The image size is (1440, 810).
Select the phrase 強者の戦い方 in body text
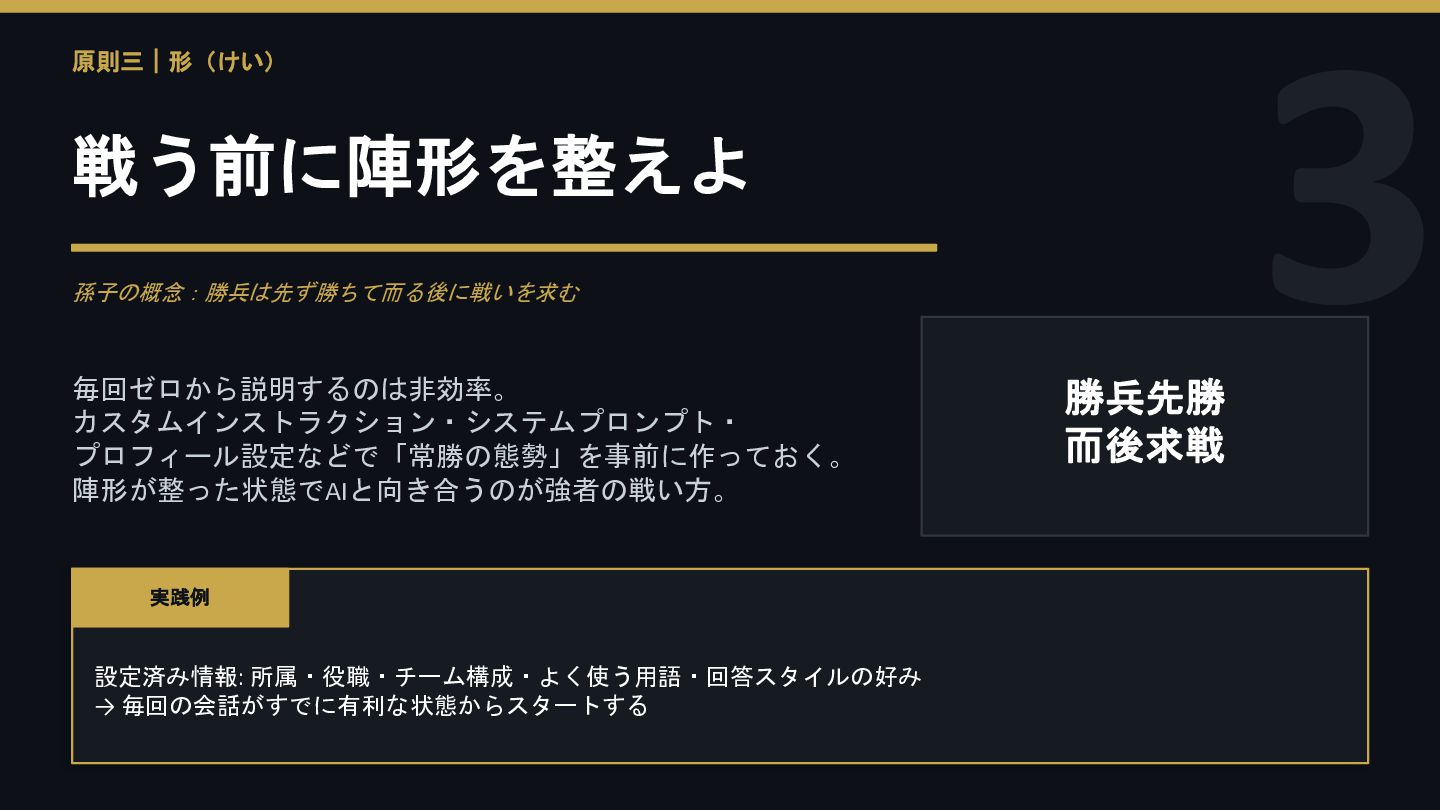click(x=637, y=492)
